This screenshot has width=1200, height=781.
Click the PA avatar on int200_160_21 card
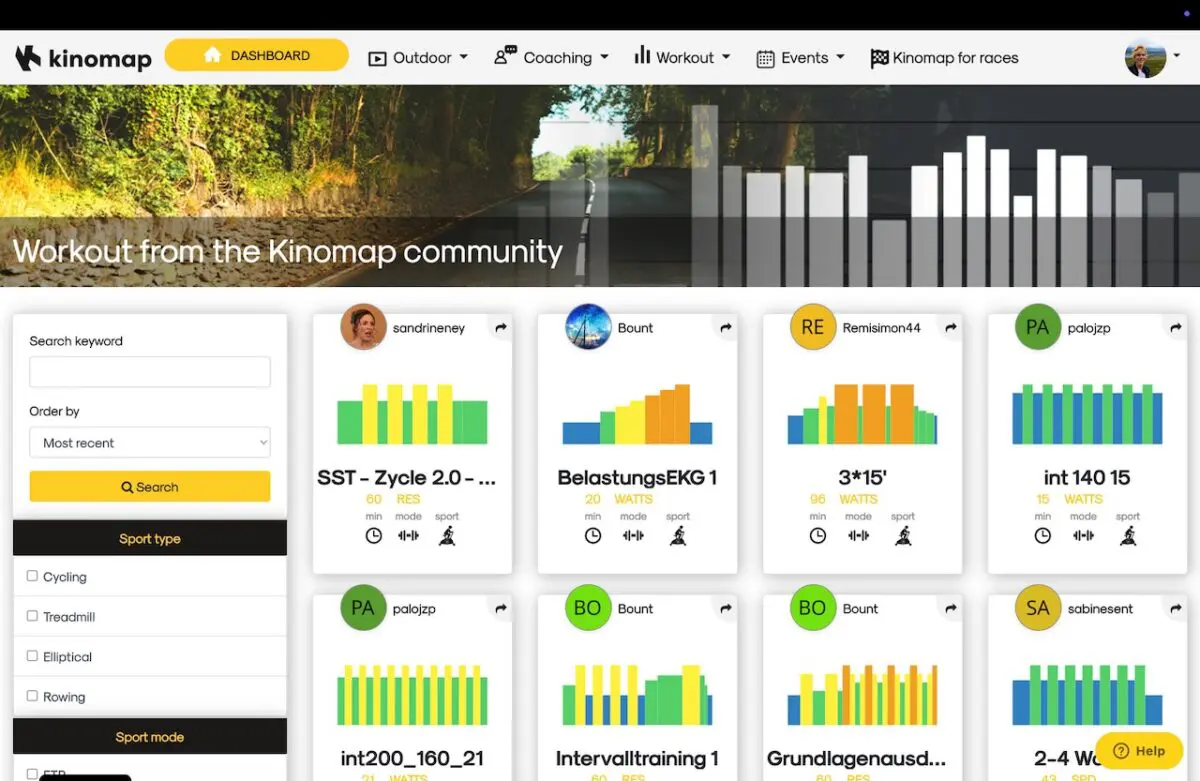363,607
